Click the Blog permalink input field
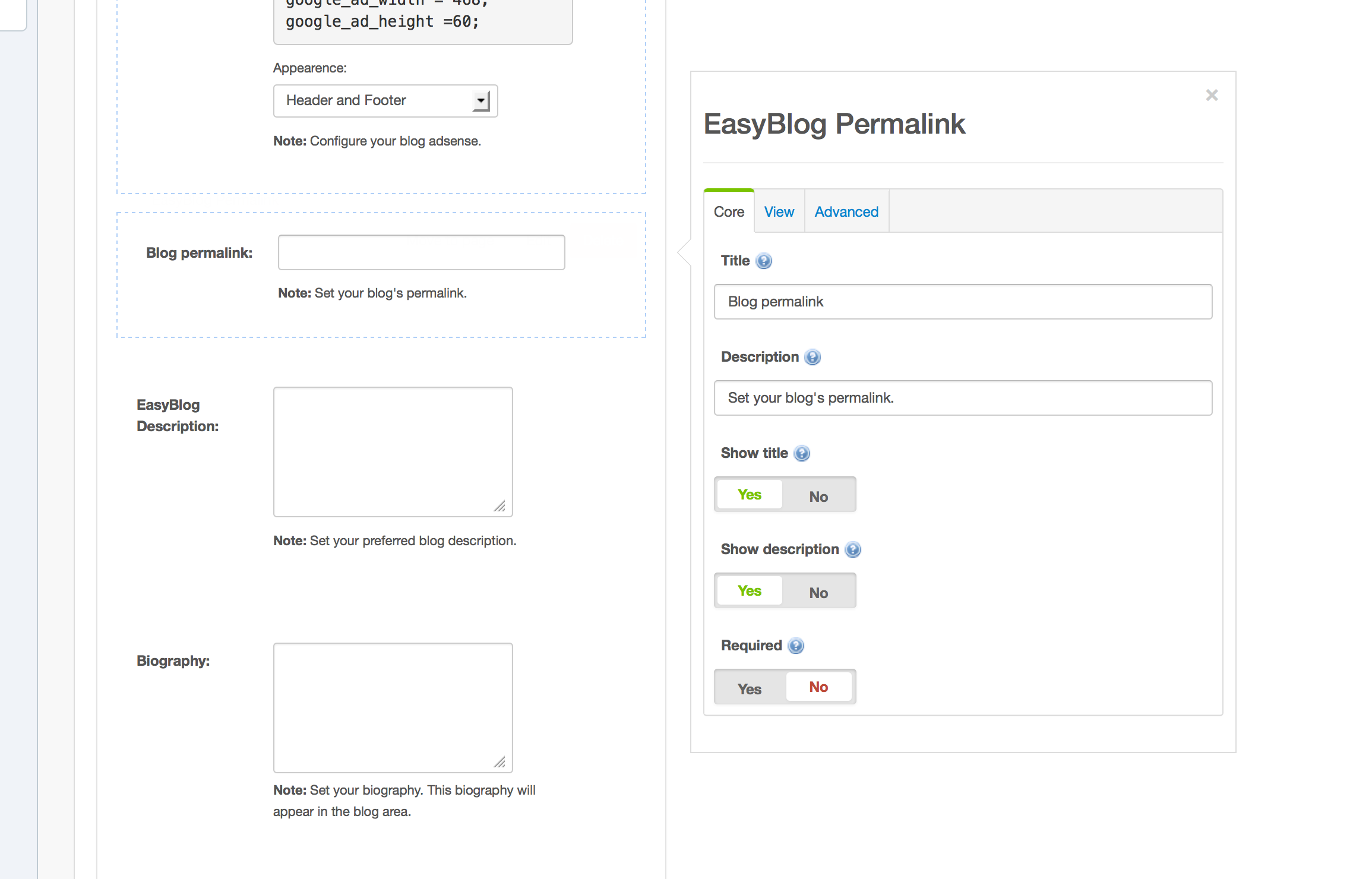The height and width of the screenshot is (879, 1372). point(421,252)
